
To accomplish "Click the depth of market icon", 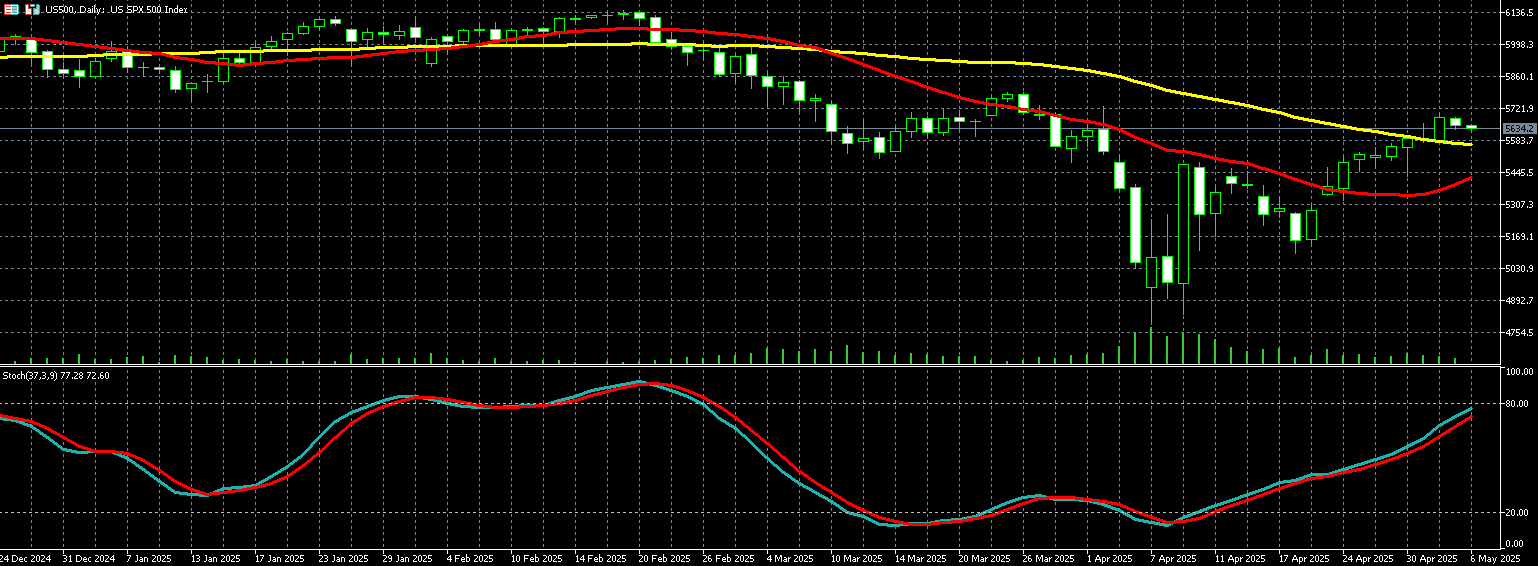I will pyautogui.click(x=32, y=9).
